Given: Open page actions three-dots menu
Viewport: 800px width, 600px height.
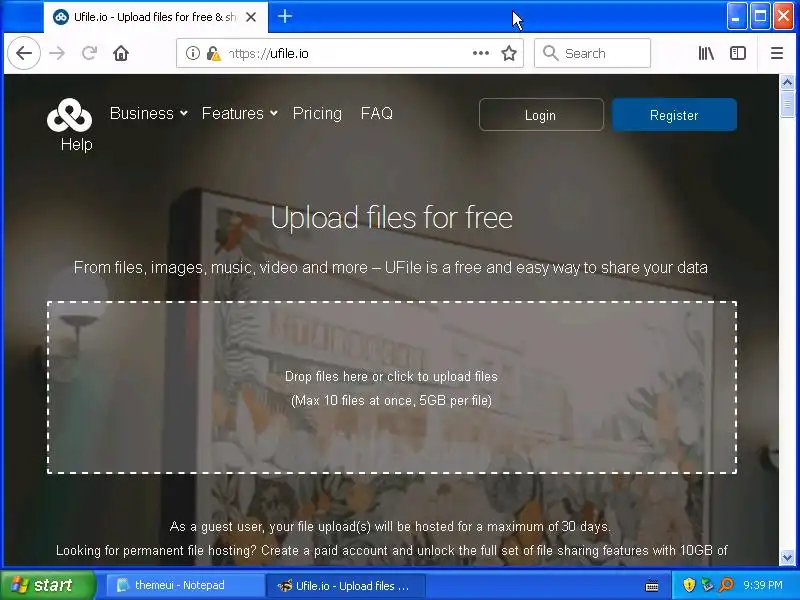Looking at the screenshot, I should (481, 53).
